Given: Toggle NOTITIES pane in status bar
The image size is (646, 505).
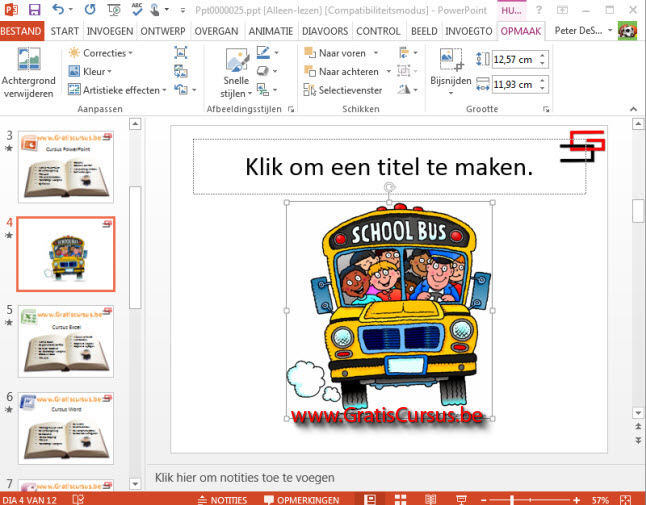Looking at the screenshot, I should (x=222, y=500).
